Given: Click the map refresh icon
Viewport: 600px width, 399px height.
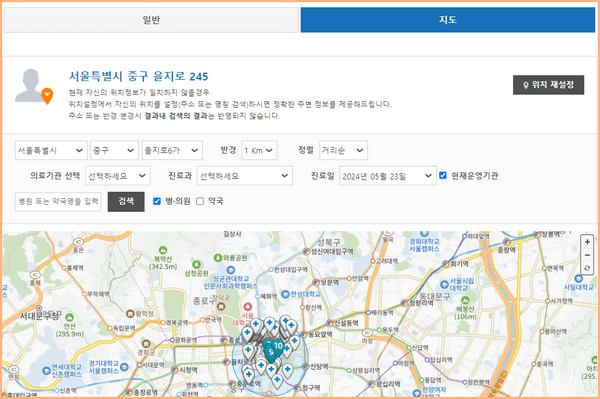Looking at the screenshot, I should point(587,268).
